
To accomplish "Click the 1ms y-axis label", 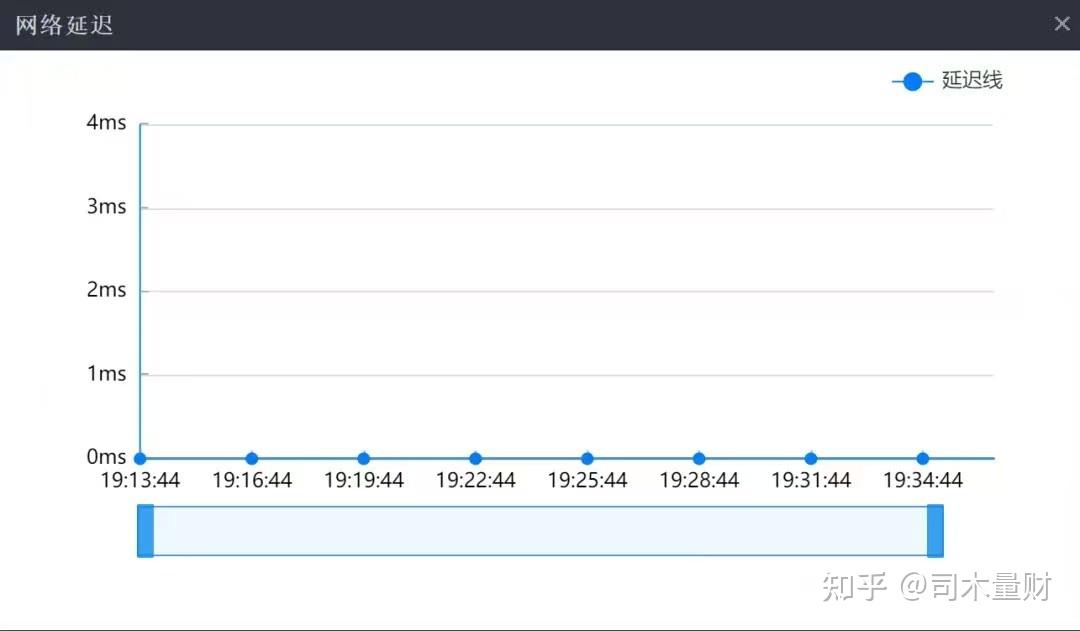I will 107,374.
